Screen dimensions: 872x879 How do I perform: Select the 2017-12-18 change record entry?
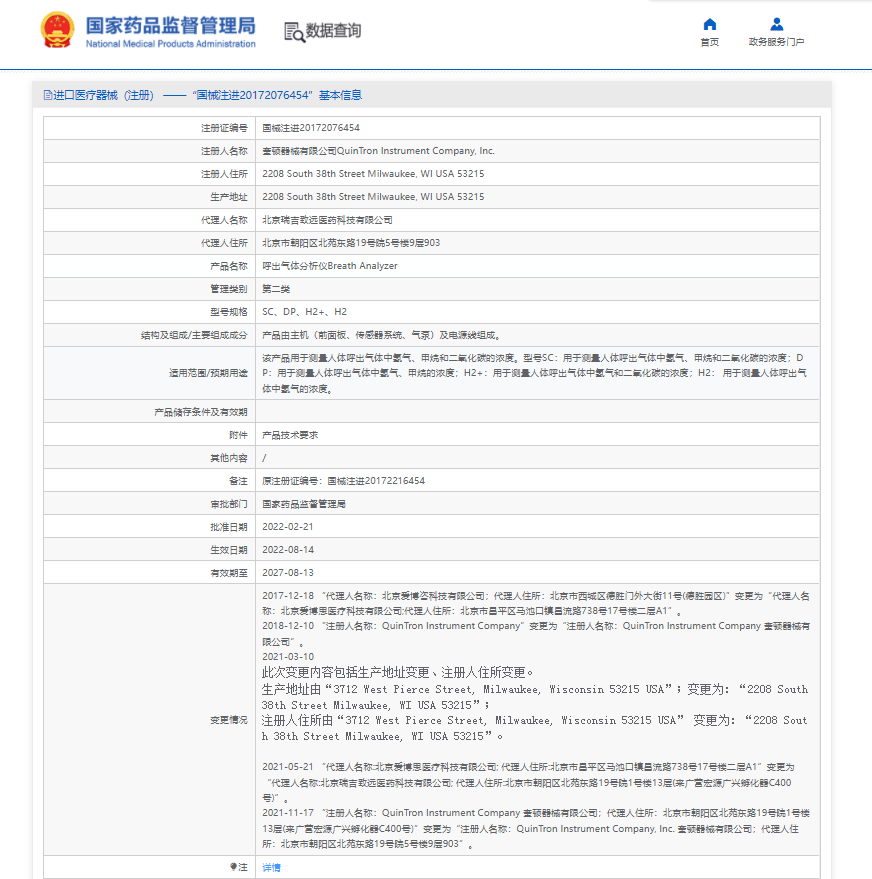tap(536, 604)
